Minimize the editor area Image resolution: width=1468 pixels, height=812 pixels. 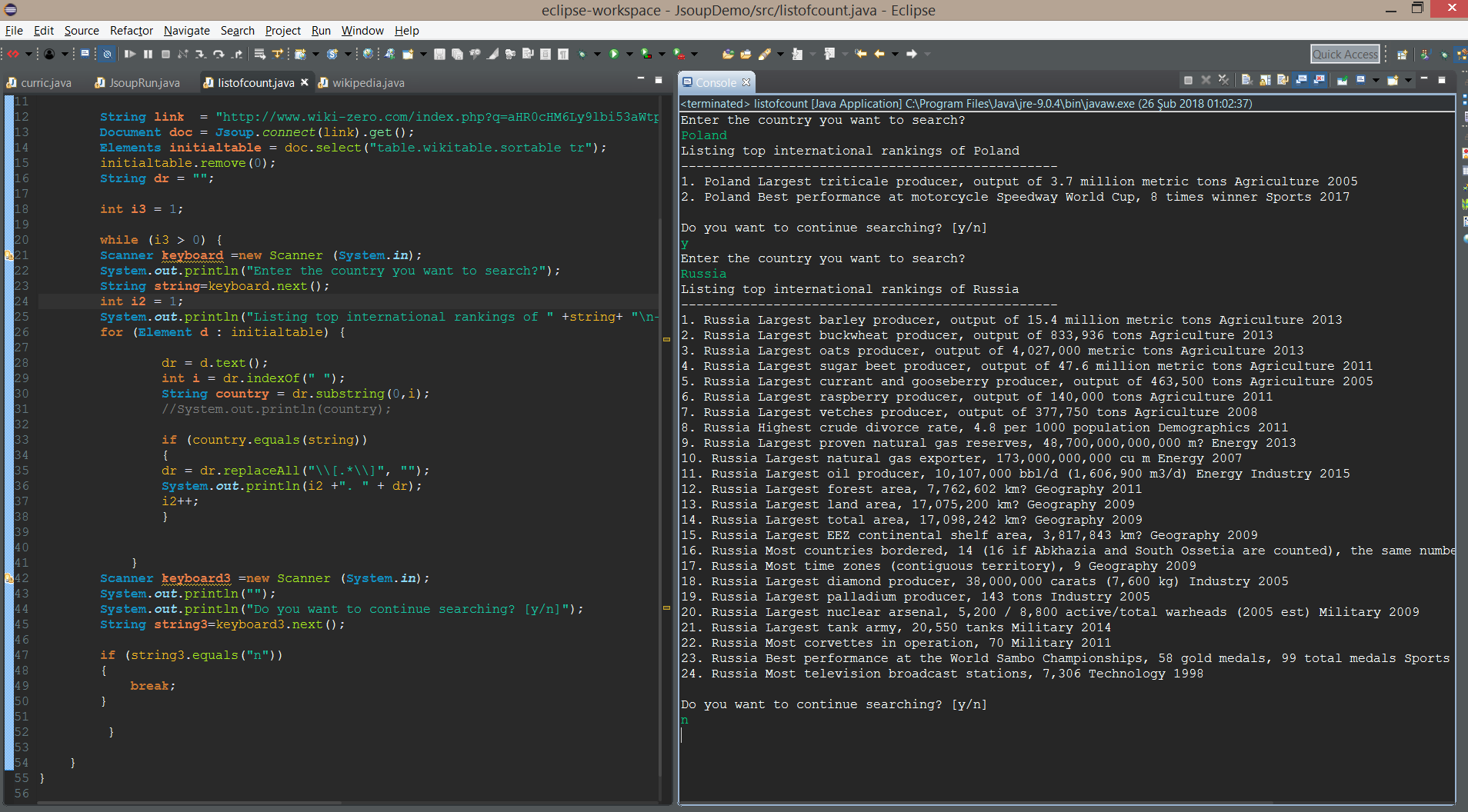coord(641,79)
